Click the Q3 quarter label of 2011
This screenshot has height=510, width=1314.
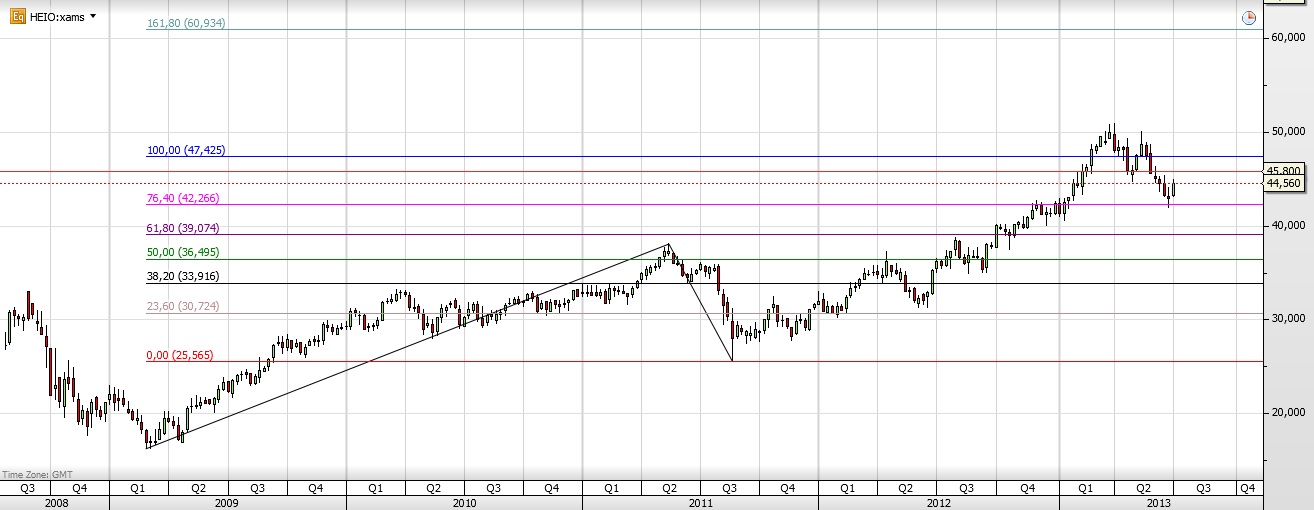(729, 488)
